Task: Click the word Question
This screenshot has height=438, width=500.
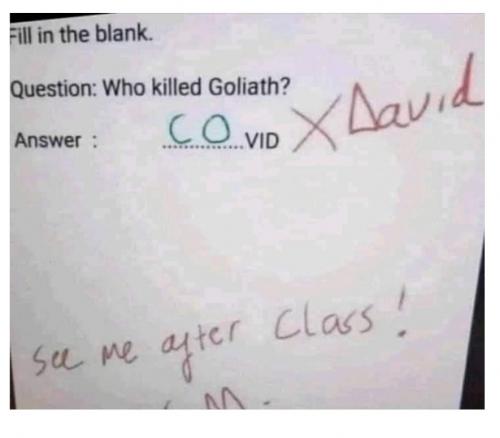Action: pyautogui.click(x=54, y=89)
